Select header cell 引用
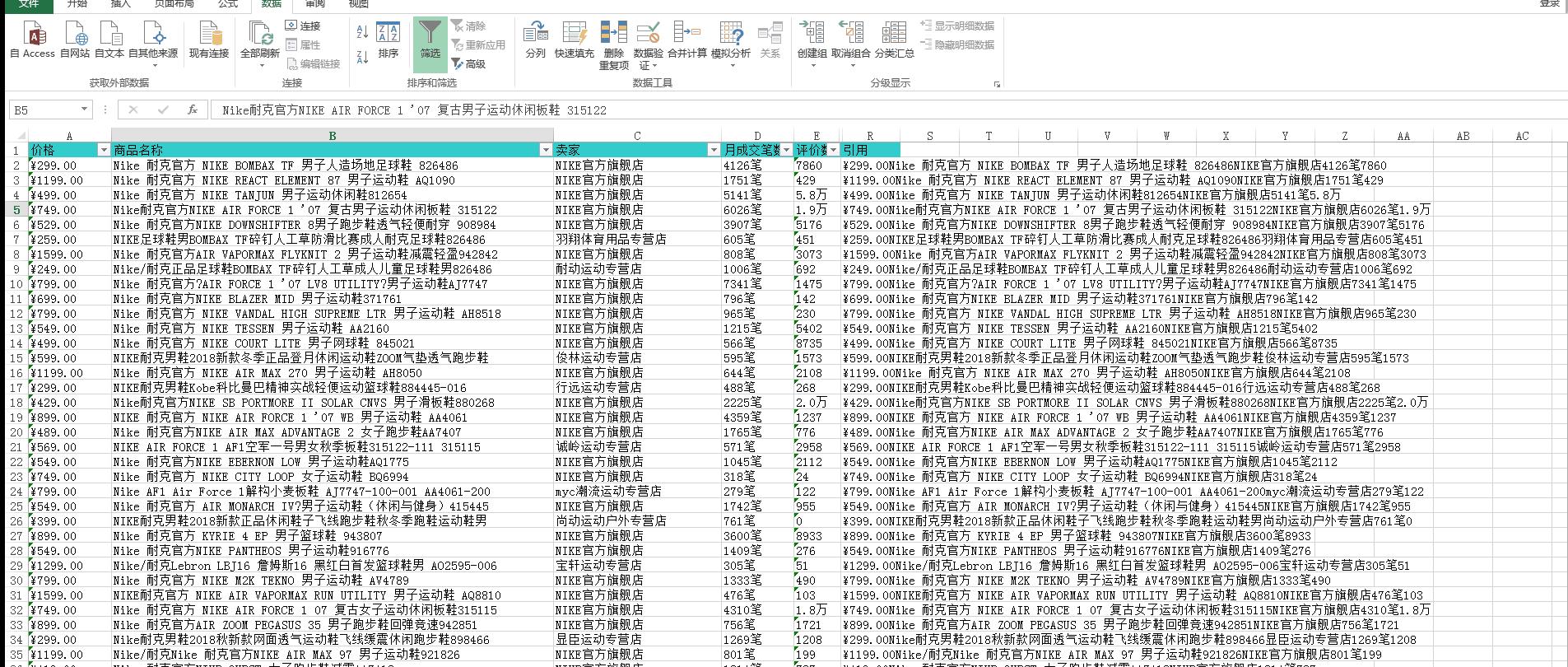Image resolution: width=1568 pixels, height=667 pixels. click(870, 150)
